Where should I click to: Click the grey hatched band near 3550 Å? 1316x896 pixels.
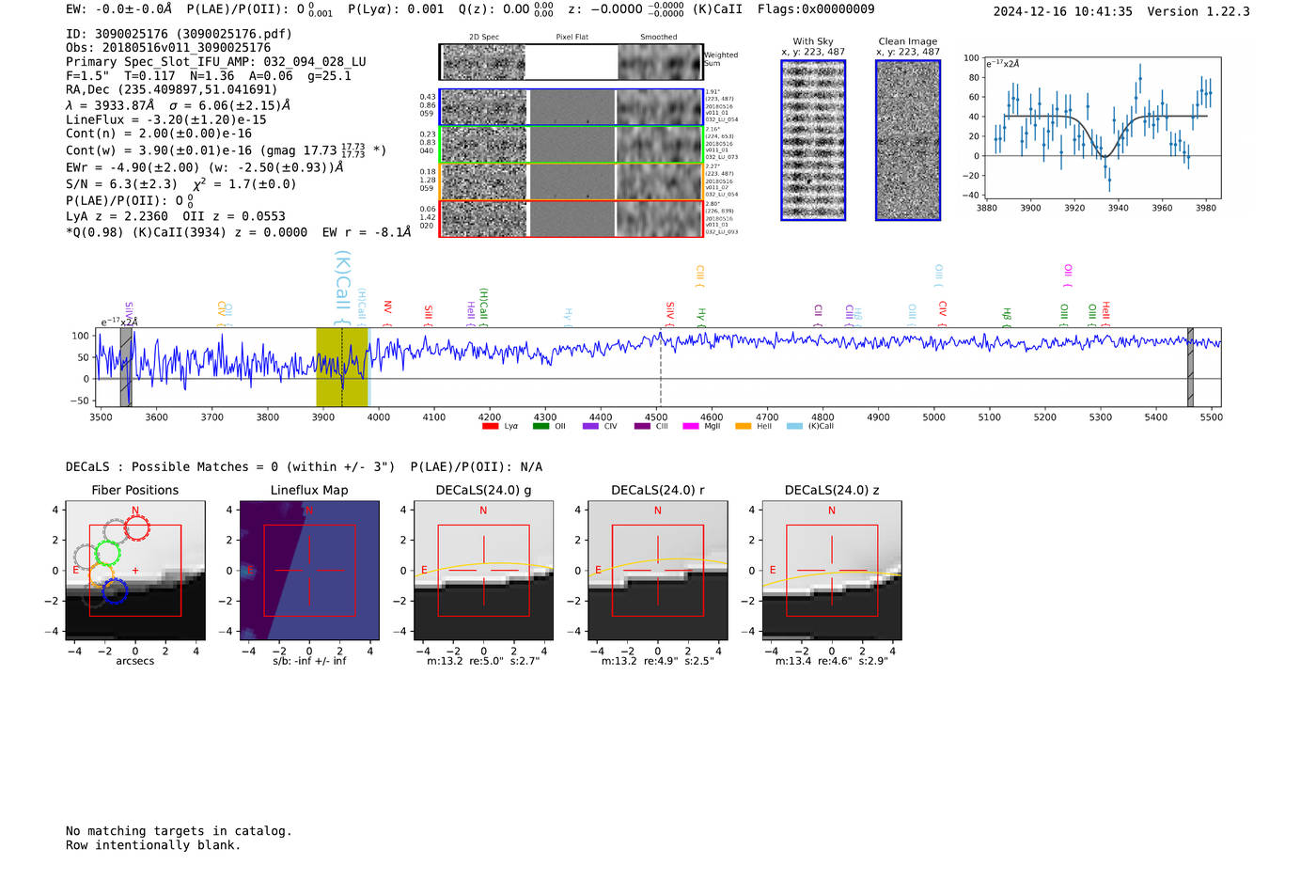pyautogui.click(x=126, y=367)
